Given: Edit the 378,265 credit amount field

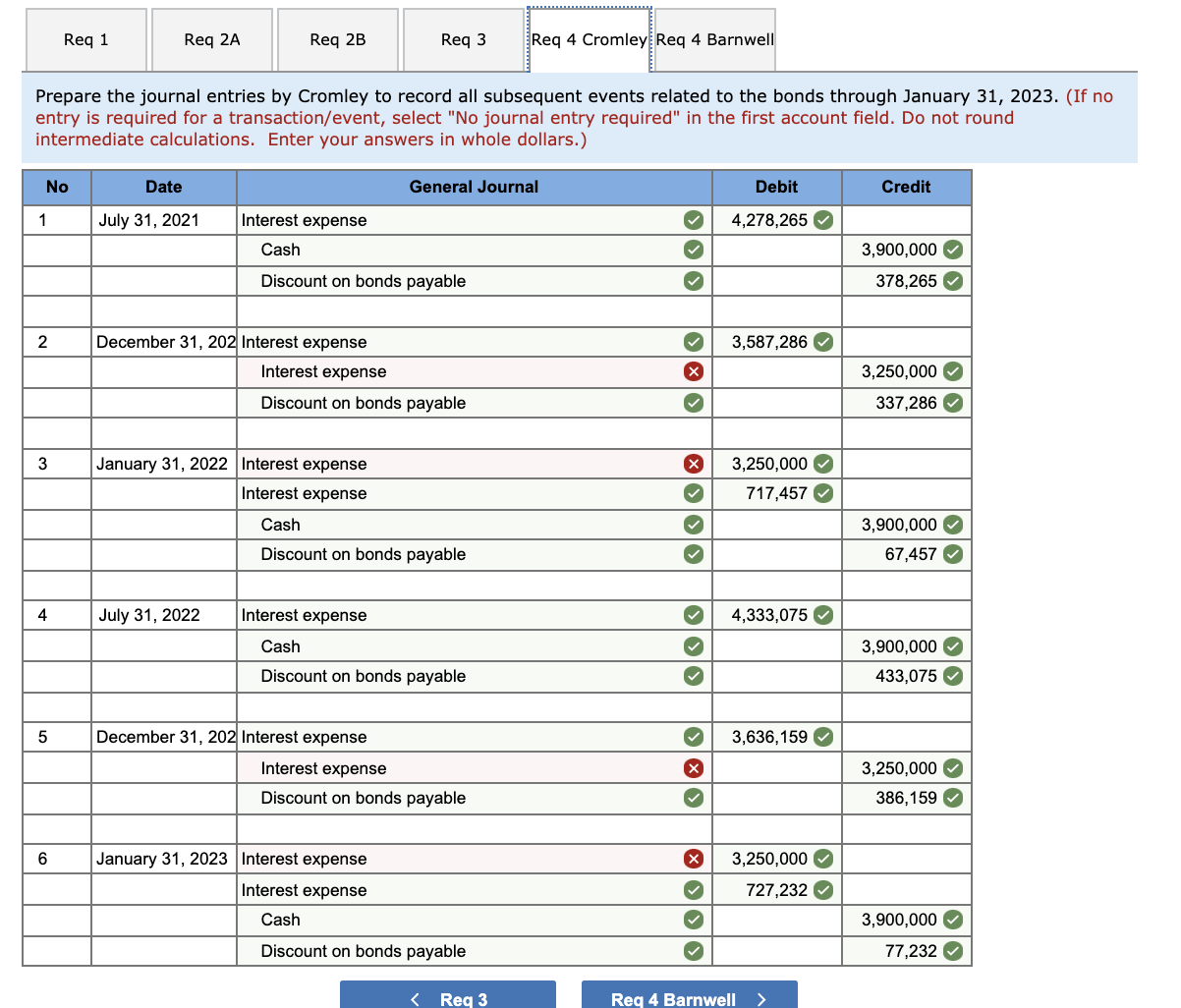Looking at the screenshot, I should (x=907, y=281).
